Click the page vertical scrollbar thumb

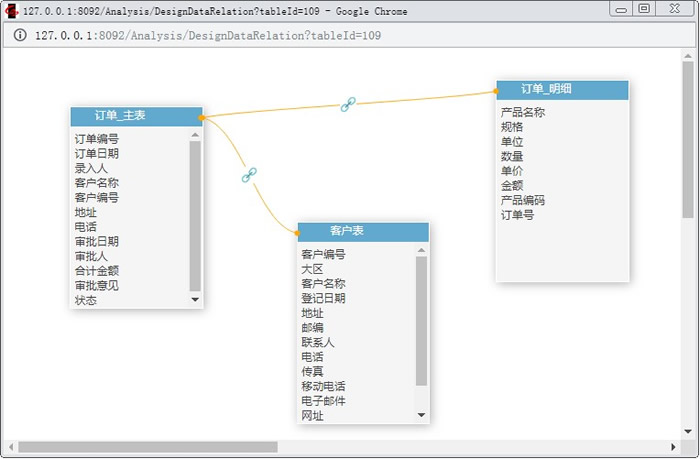[687, 140]
